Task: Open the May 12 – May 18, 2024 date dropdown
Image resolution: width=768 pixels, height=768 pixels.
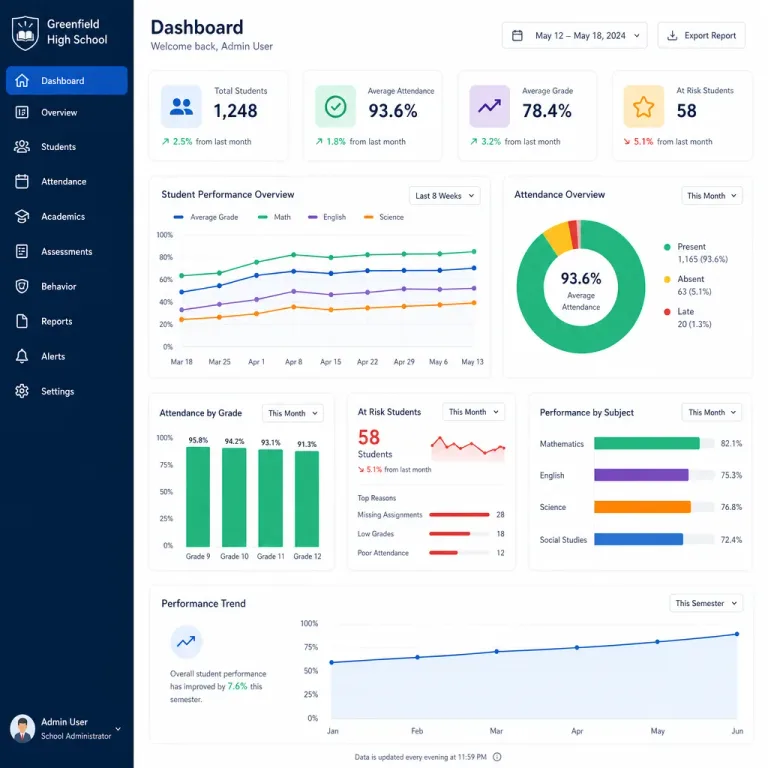Action: tap(575, 35)
